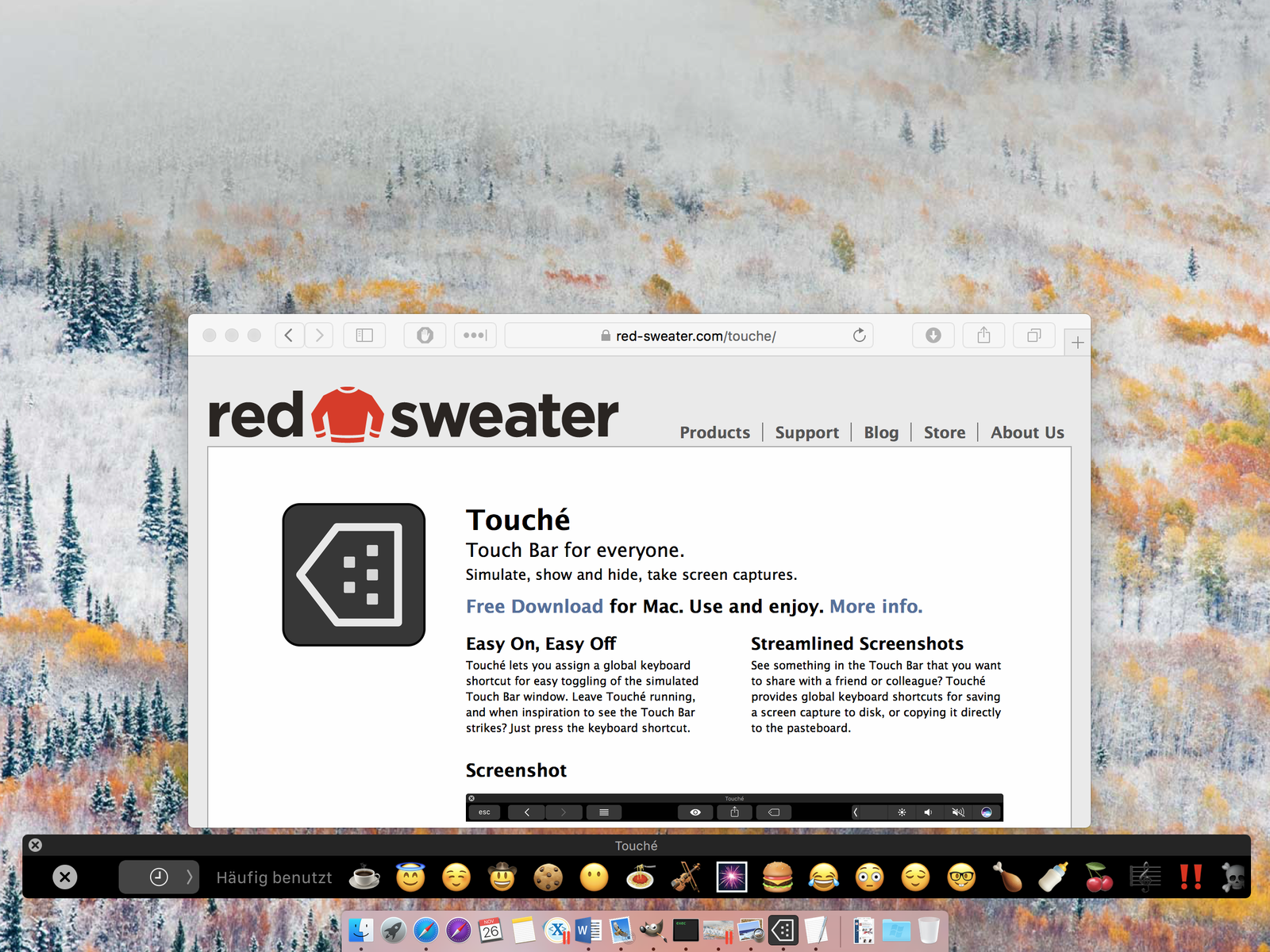Viewport: 1270px width, 952px height.
Task: Click the hand-shaped extension icon in Safari
Action: coord(425,336)
